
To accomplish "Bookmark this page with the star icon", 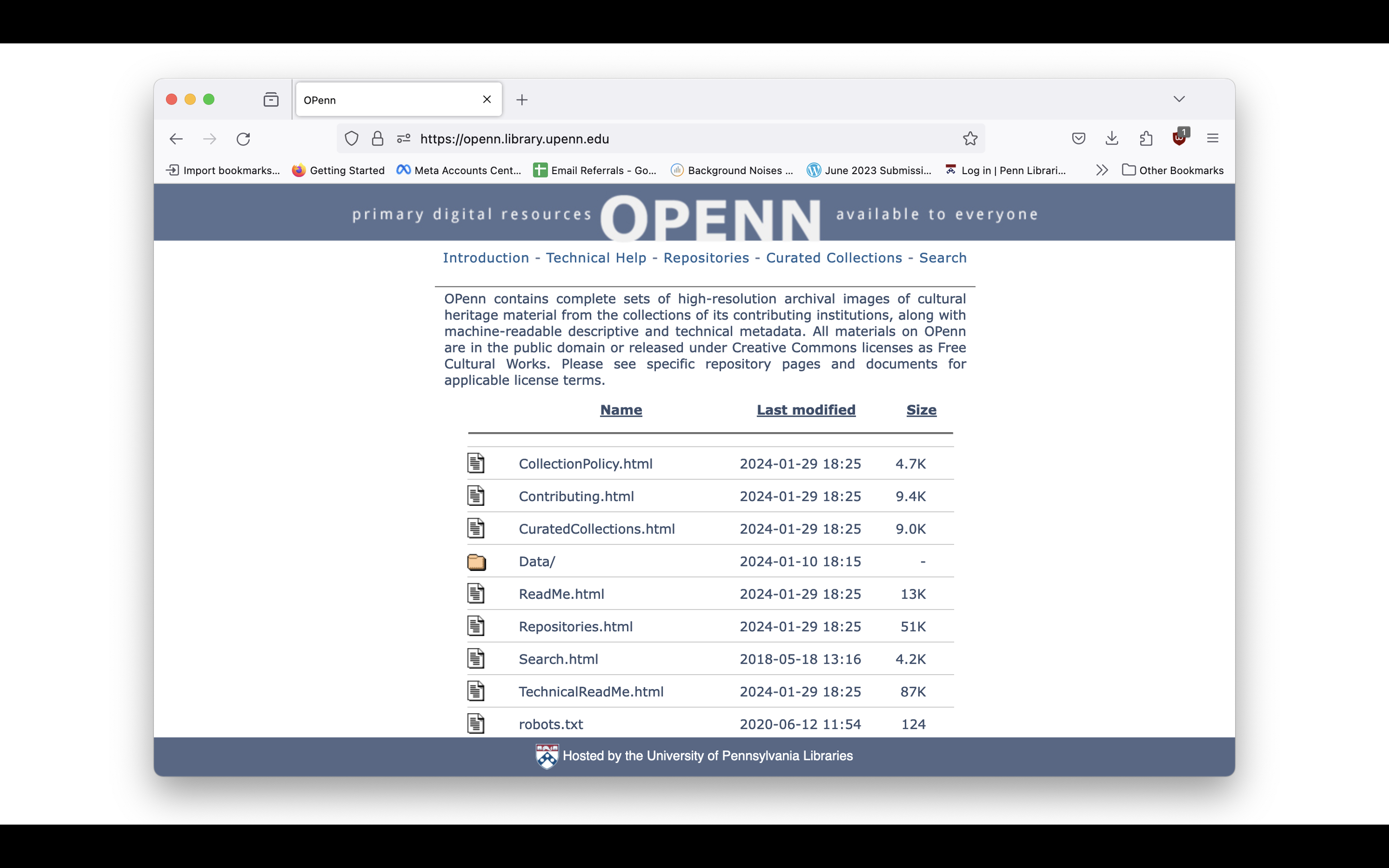I will [970, 138].
